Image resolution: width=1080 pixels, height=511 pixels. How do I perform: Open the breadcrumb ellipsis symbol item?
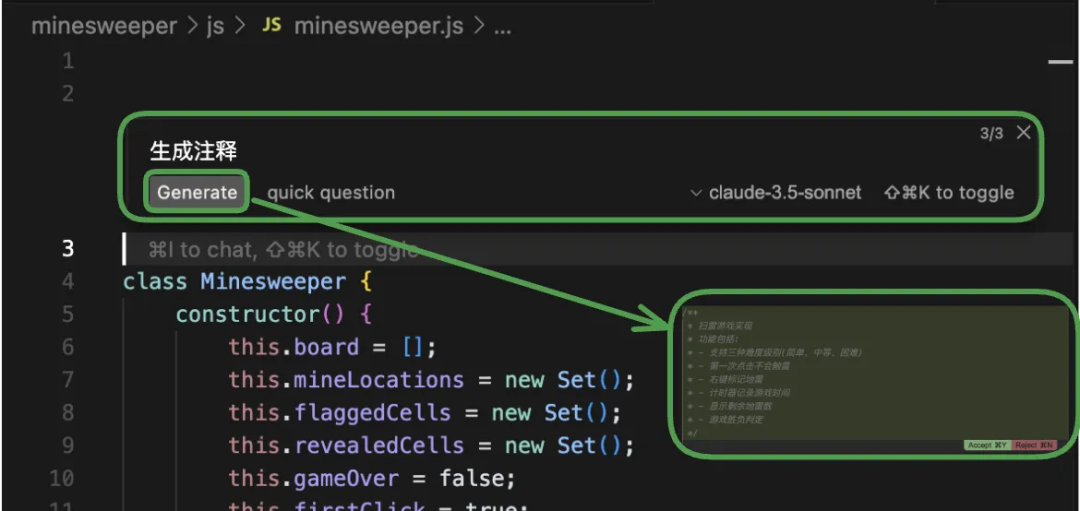(x=503, y=28)
